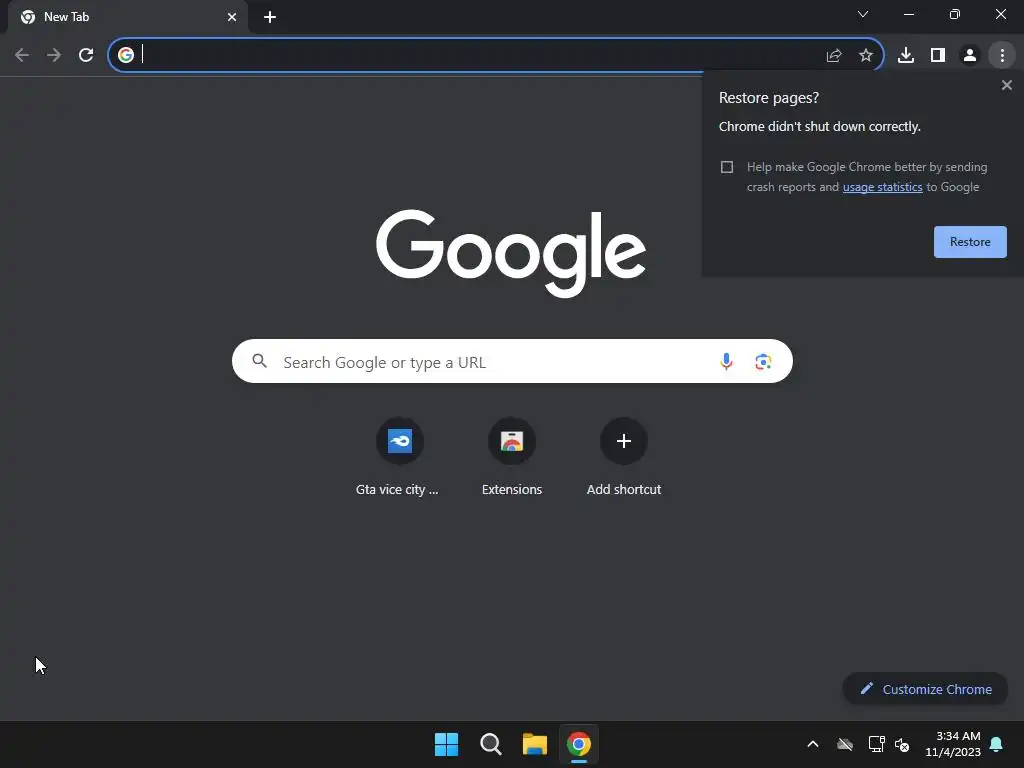The image size is (1024, 768).
Task: Show hidden system tray icons
Action: (x=813, y=744)
